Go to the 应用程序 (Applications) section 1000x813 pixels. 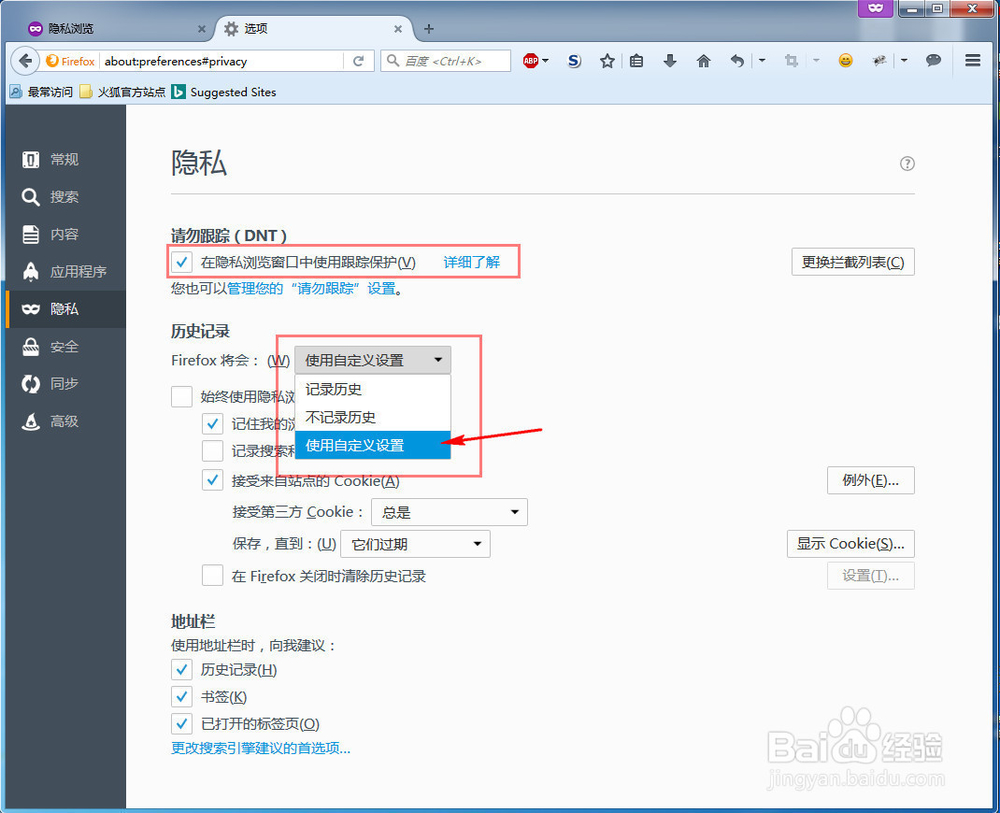[62, 271]
